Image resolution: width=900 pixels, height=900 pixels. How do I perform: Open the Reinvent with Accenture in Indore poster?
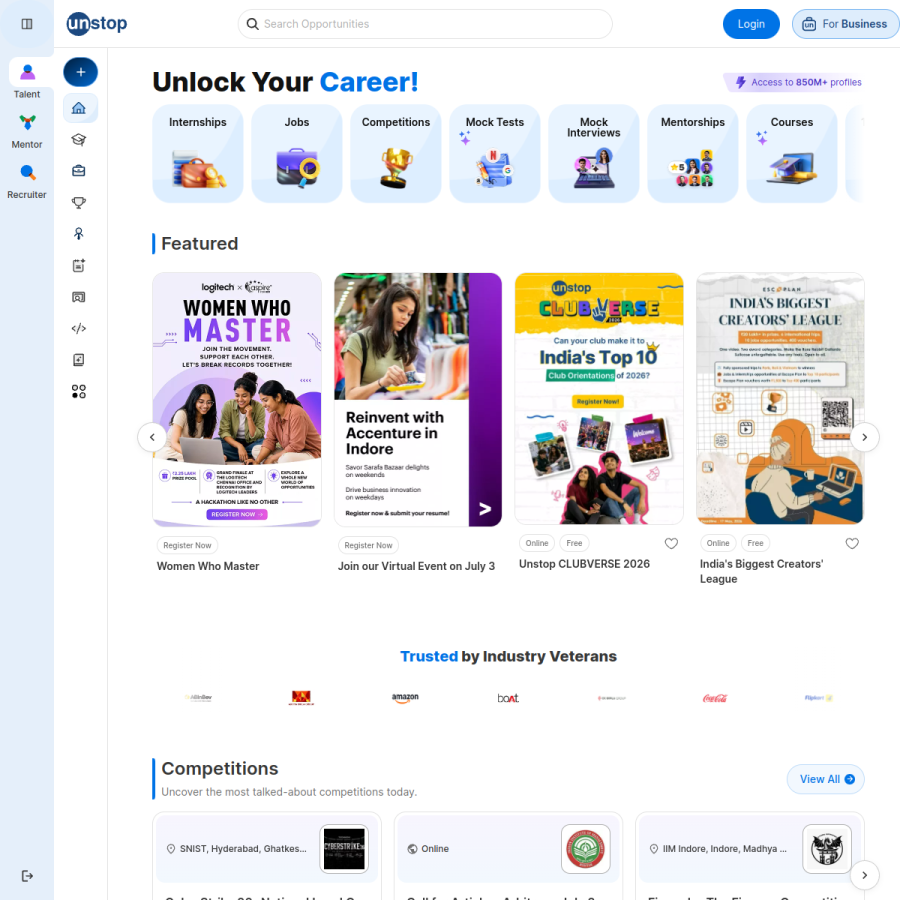[418, 399]
